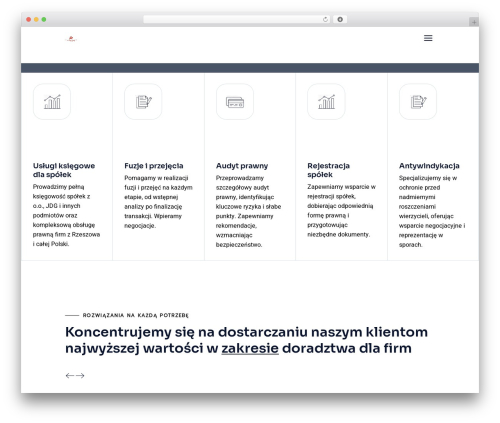
Task: Close window with red traffic light
Action: coord(29,19)
